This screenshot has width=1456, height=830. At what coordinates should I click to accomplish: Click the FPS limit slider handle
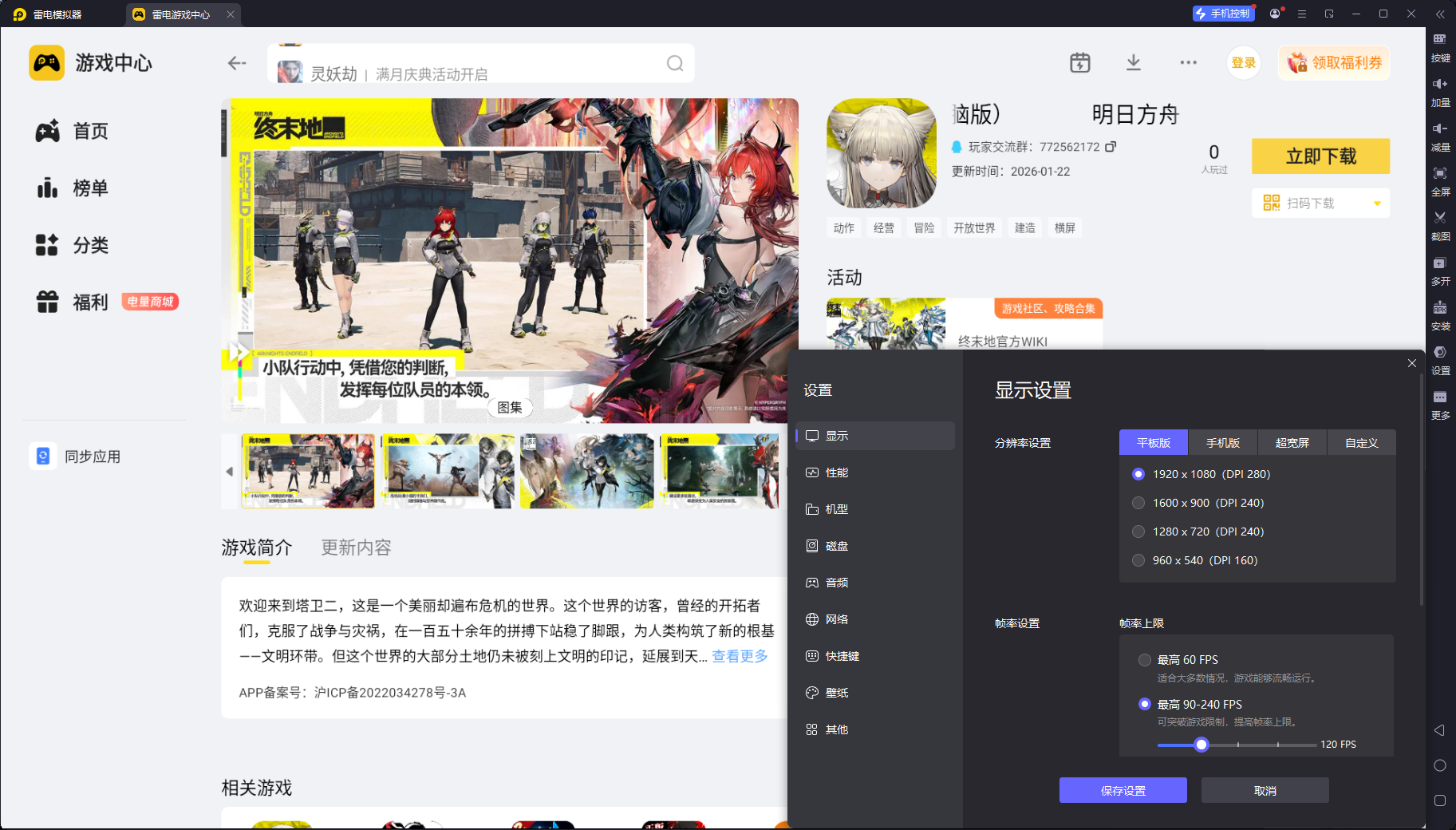(x=1201, y=745)
